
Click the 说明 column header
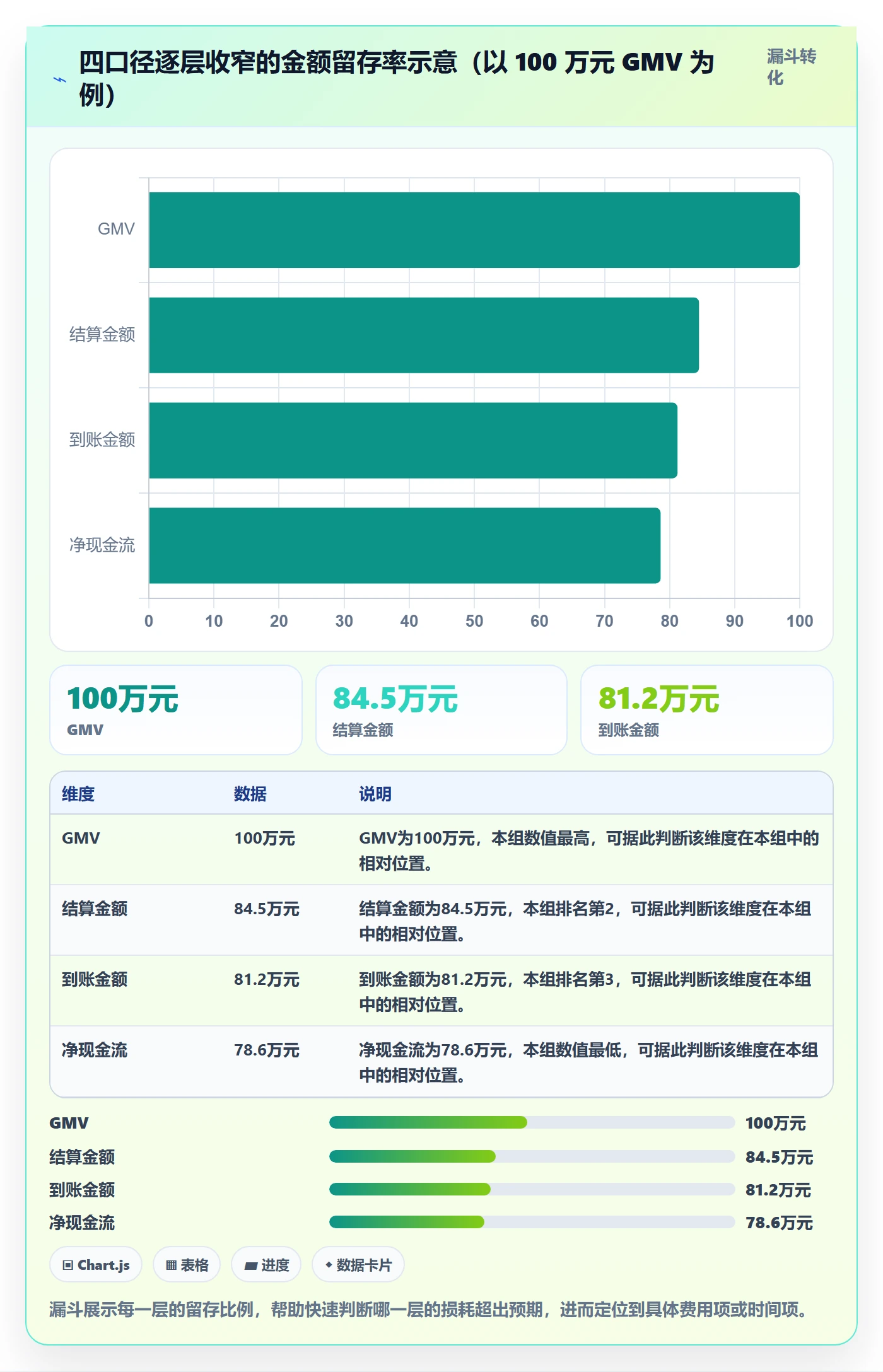[x=375, y=794]
